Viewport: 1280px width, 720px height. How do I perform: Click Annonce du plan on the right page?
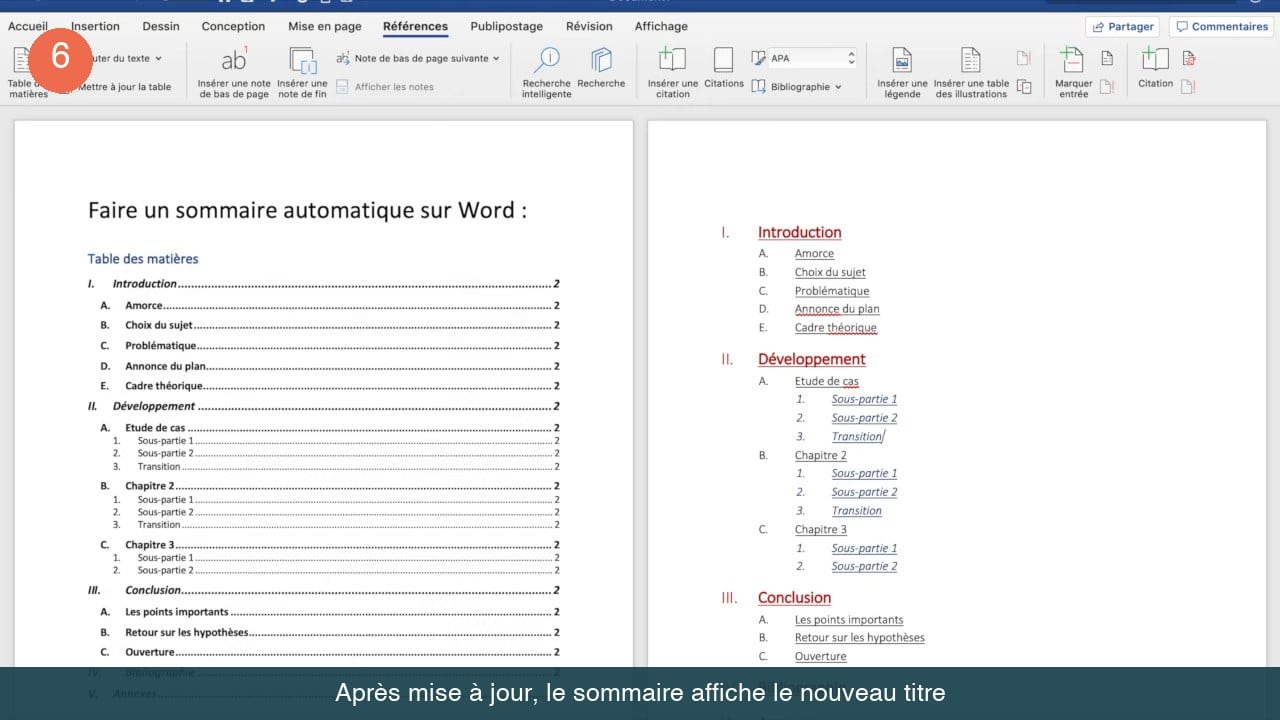(x=837, y=309)
